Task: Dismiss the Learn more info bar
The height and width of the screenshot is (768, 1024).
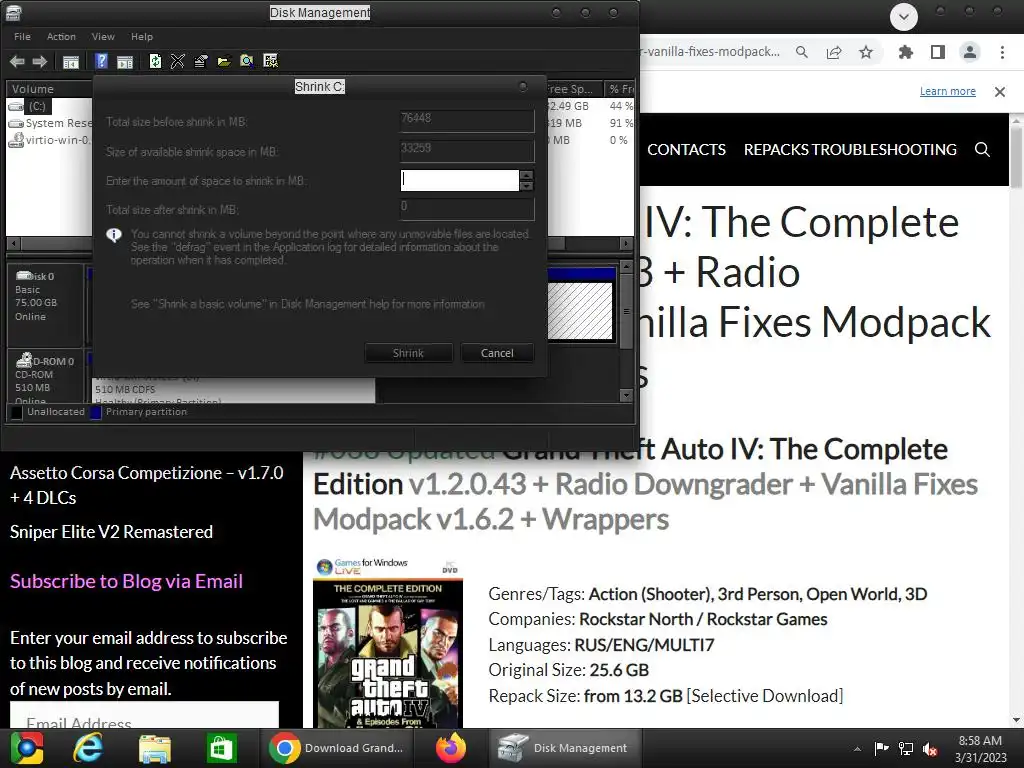Action: pos(1000,92)
